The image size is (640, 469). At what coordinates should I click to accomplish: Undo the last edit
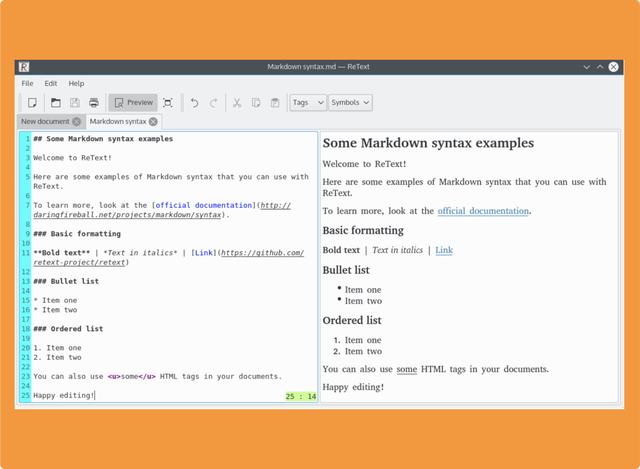click(195, 102)
